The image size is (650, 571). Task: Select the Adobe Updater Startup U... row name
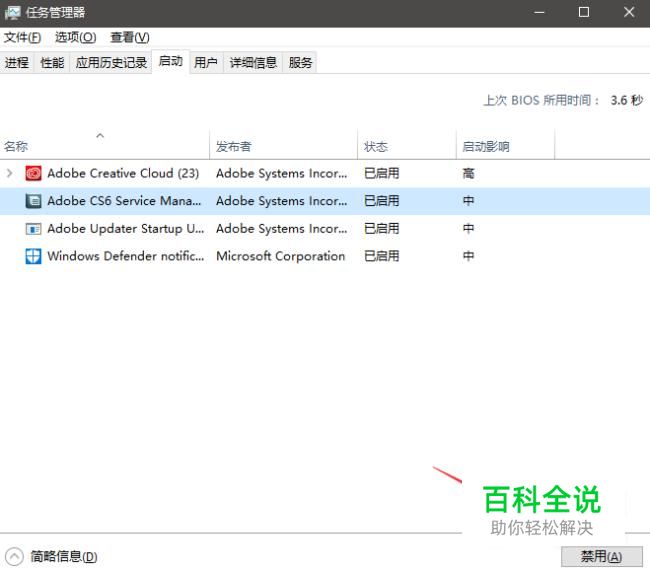click(126, 228)
